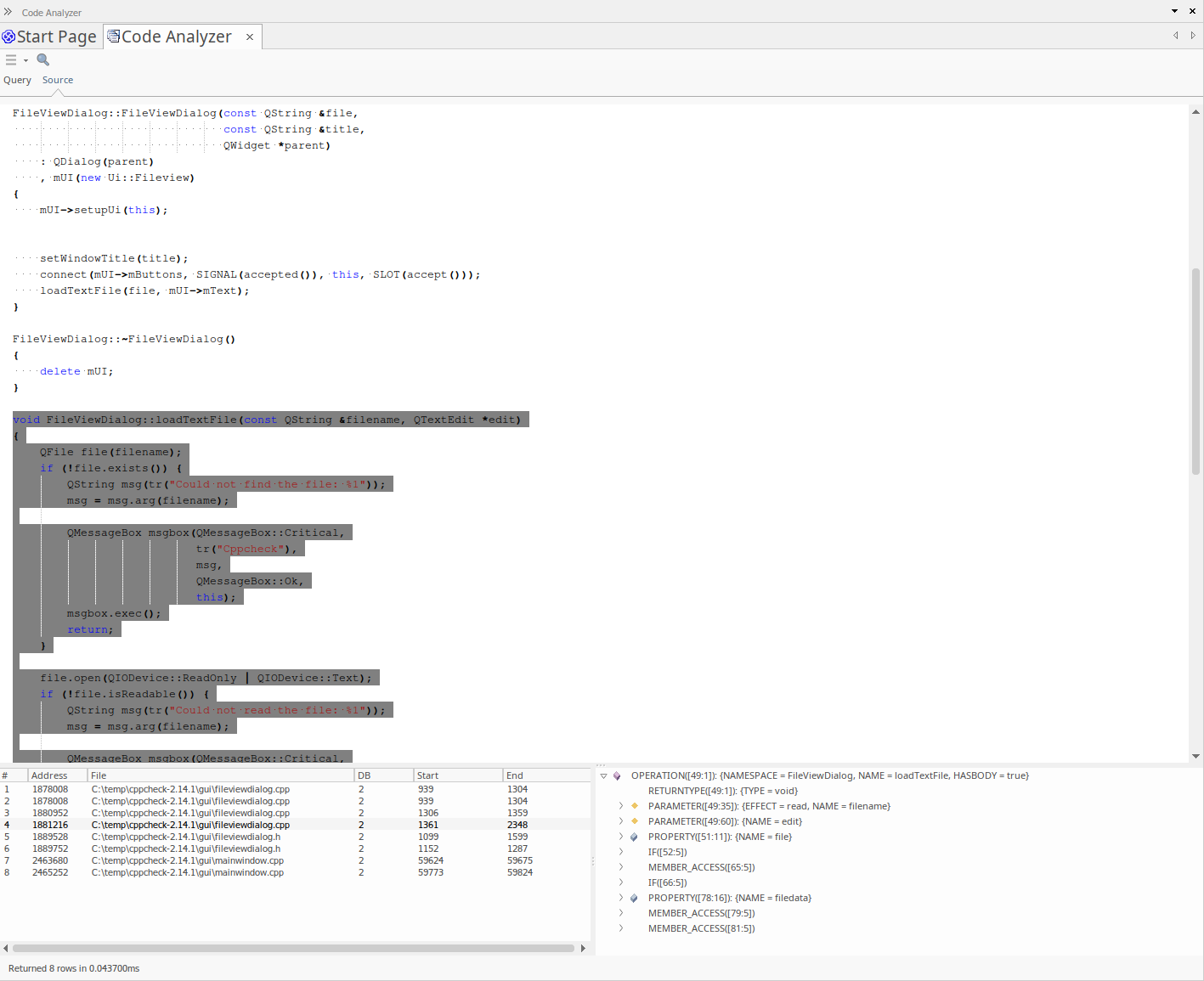
Task: Click the purple diamond beside PROPERTY filedata
Action: (x=634, y=898)
